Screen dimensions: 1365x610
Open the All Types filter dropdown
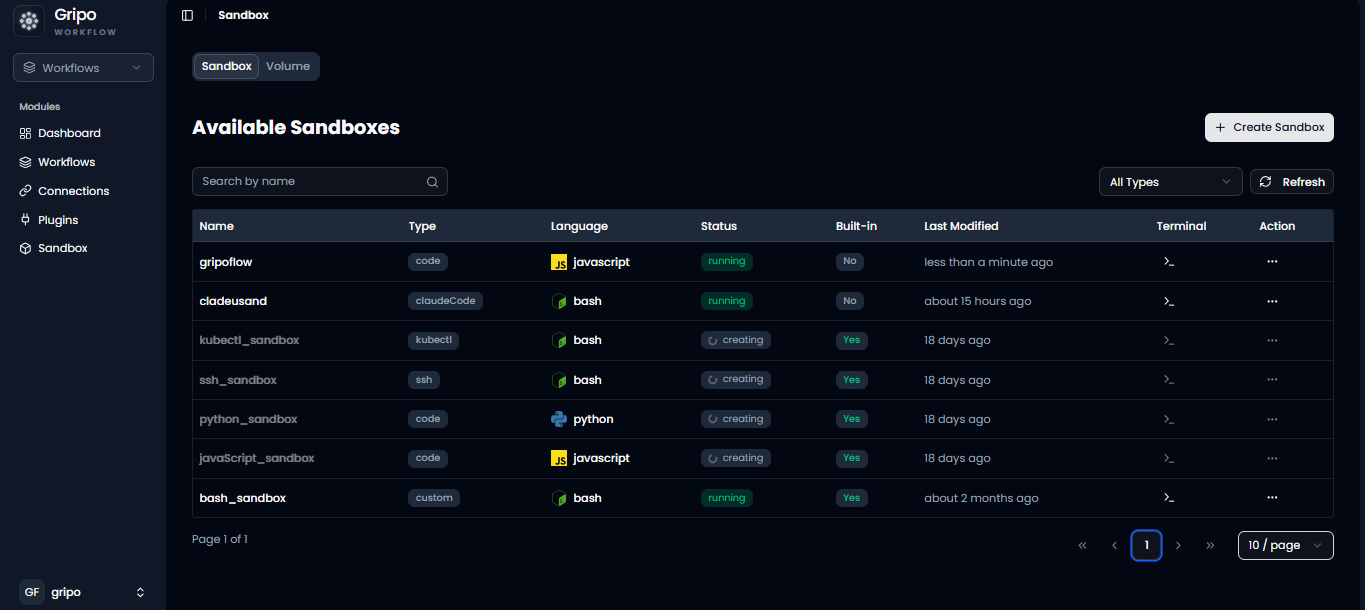click(x=1170, y=182)
